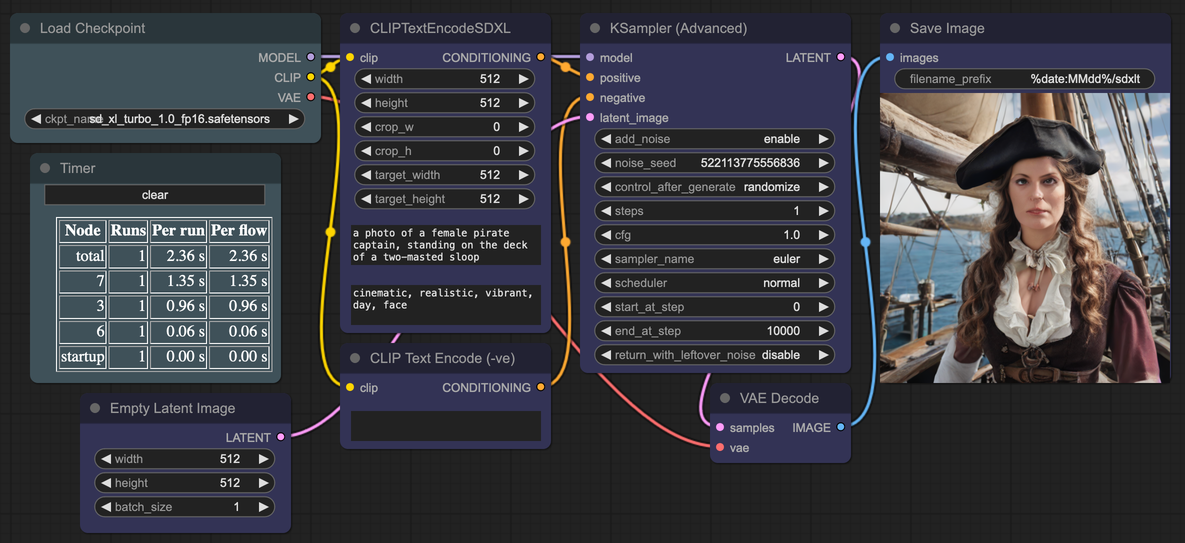
Task: Click the Save Image node title
Action: 947,29
